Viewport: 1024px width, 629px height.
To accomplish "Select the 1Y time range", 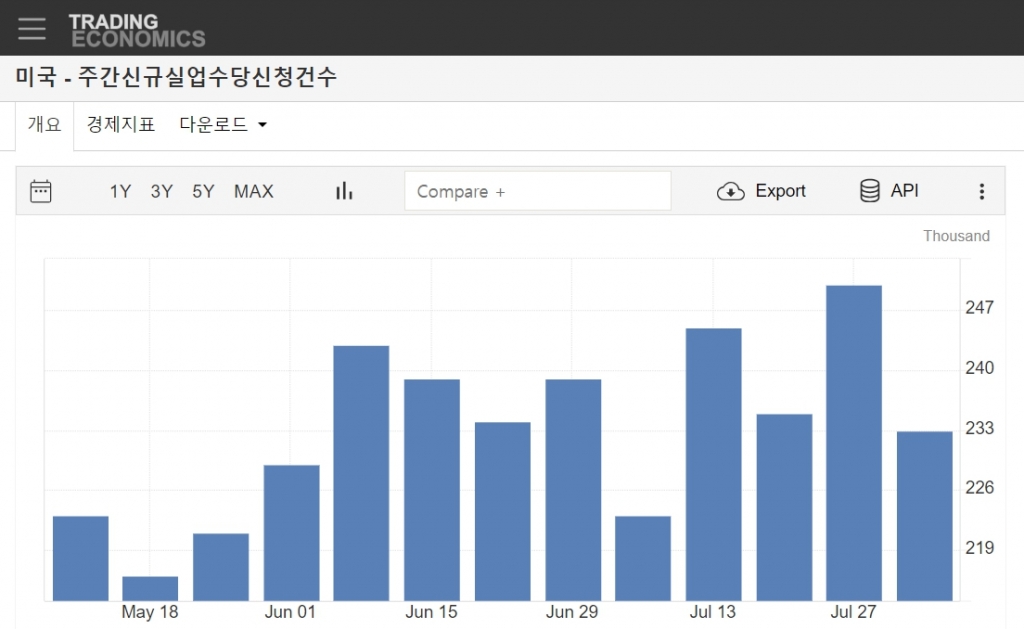I will [120, 191].
